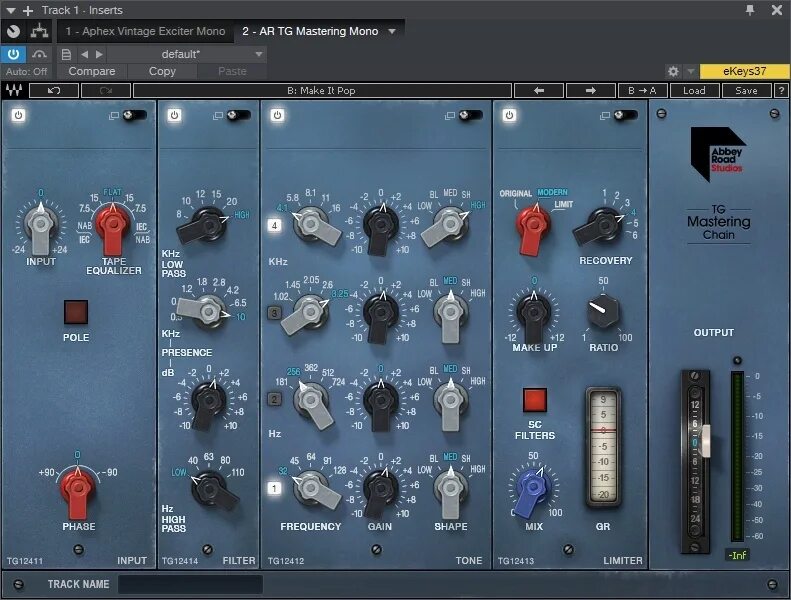Pin the Track 1 Inserts window
This screenshot has width=791, height=600.
point(750,10)
